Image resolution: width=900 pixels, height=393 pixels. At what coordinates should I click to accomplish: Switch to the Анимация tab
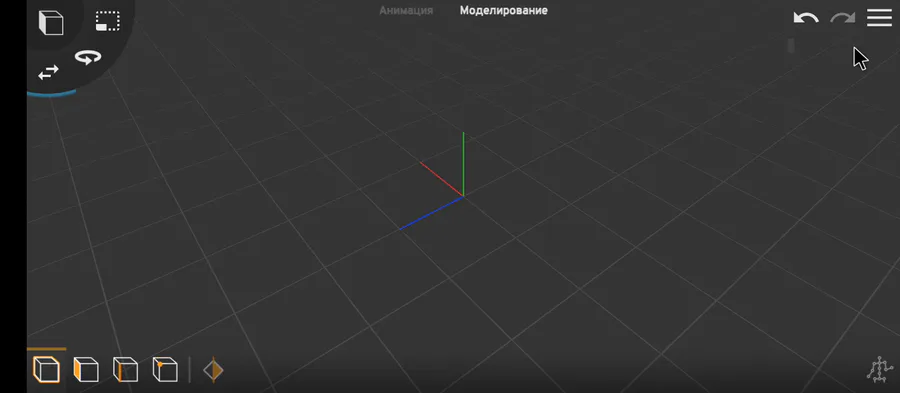click(x=406, y=10)
